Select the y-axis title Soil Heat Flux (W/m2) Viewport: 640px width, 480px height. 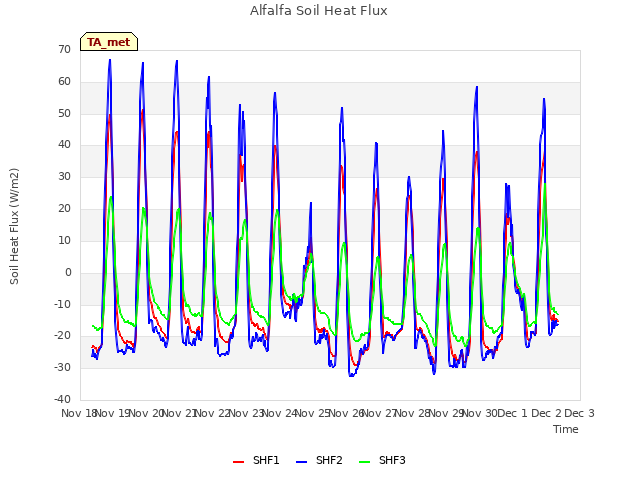coord(14,226)
